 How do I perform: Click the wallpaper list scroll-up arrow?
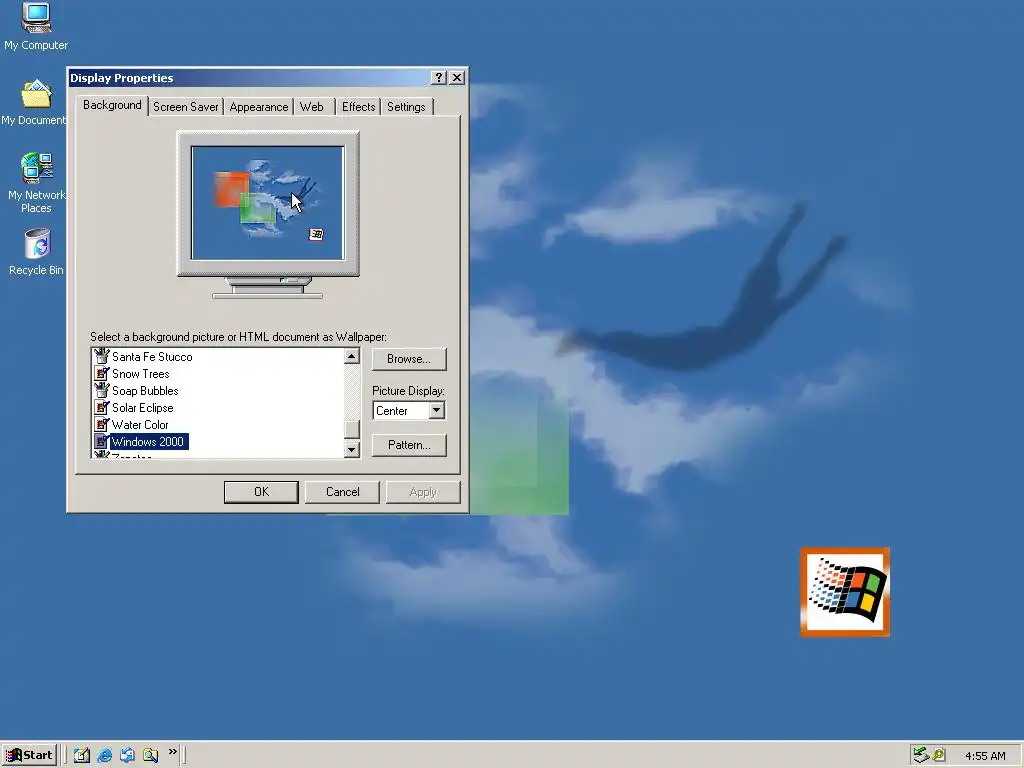tap(352, 356)
